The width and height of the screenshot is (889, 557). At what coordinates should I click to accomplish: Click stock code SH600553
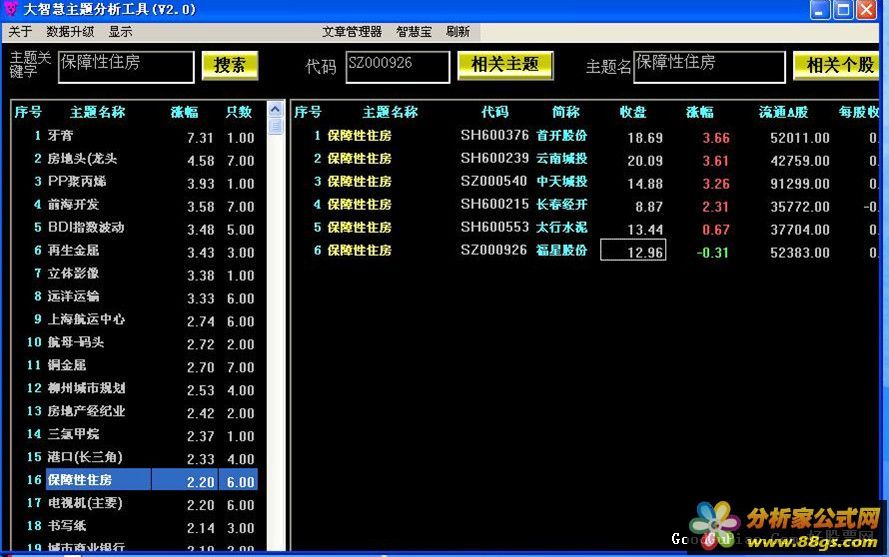pyautogui.click(x=494, y=227)
